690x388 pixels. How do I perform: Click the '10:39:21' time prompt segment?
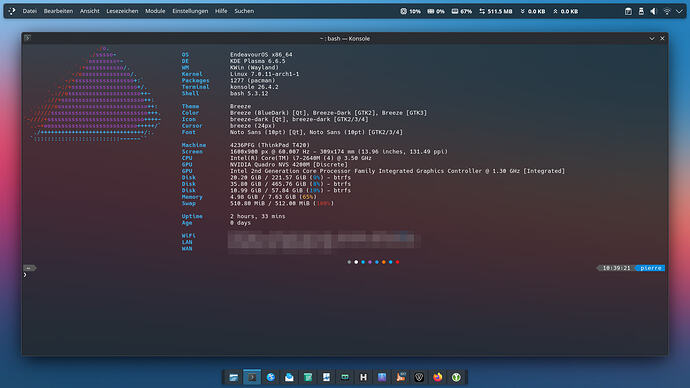click(x=616, y=268)
